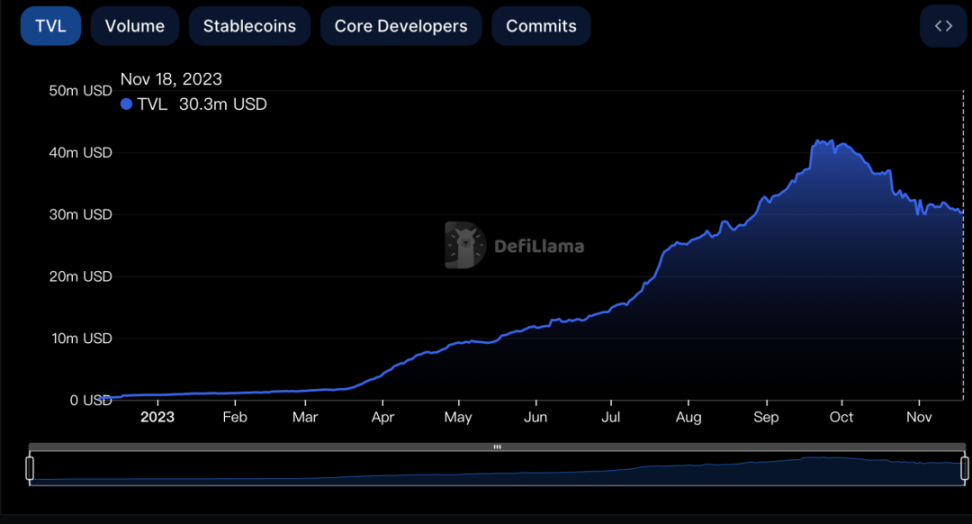Viewport: 972px width, 524px height.
Task: Click the DefiLlama llama logo watermark
Action: tap(465, 245)
